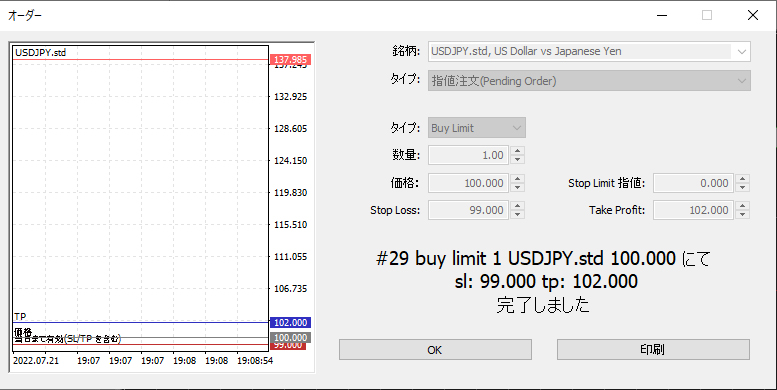This screenshot has width=777, height=390.
Task: Click the order confirmation text #29 buy limit
Action: click(x=543, y=258)
